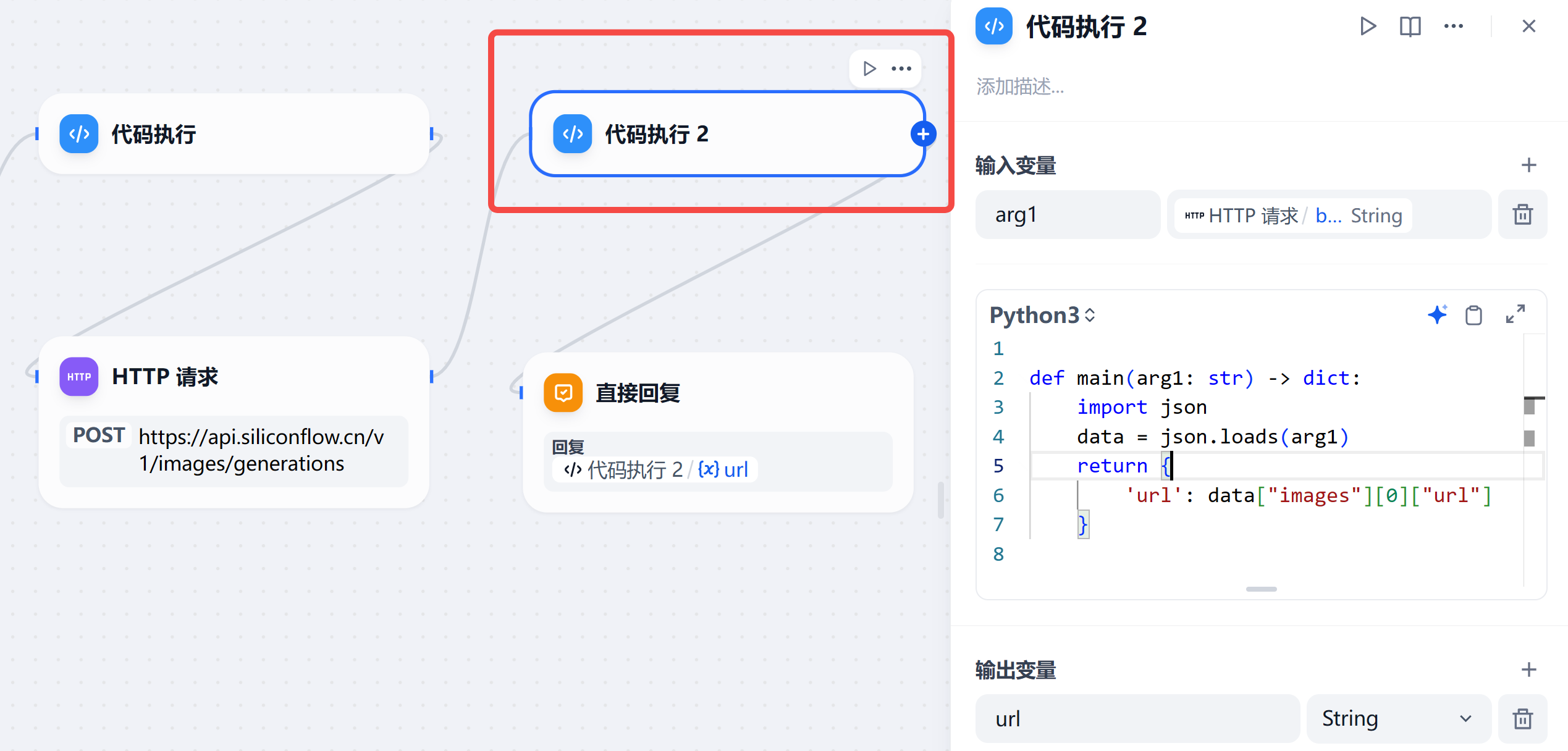Add a new input variable
This screenshot has height=751, width=1568.
pos(1528,166)
